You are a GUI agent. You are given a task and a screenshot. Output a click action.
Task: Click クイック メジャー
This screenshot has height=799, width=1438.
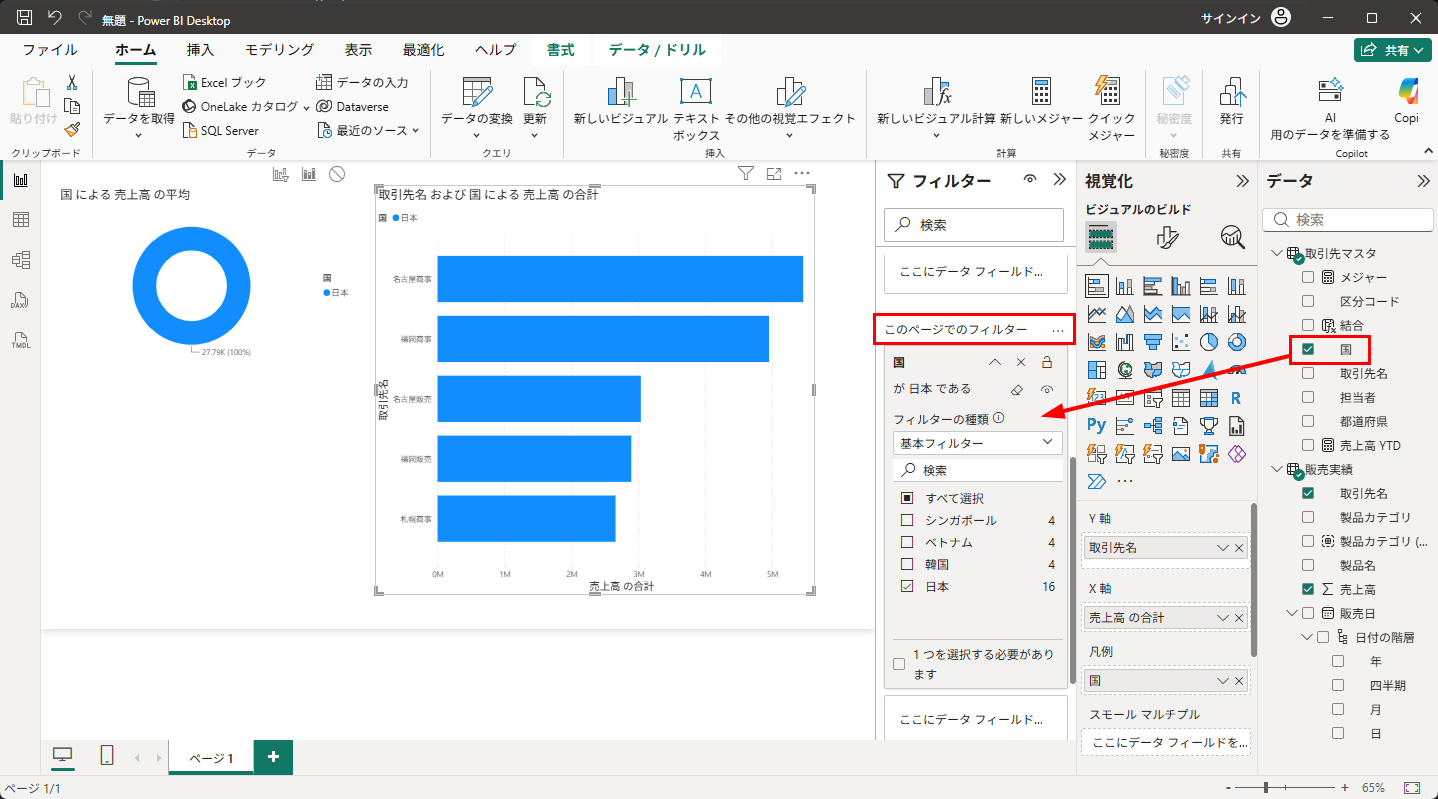coord(1111,109)
